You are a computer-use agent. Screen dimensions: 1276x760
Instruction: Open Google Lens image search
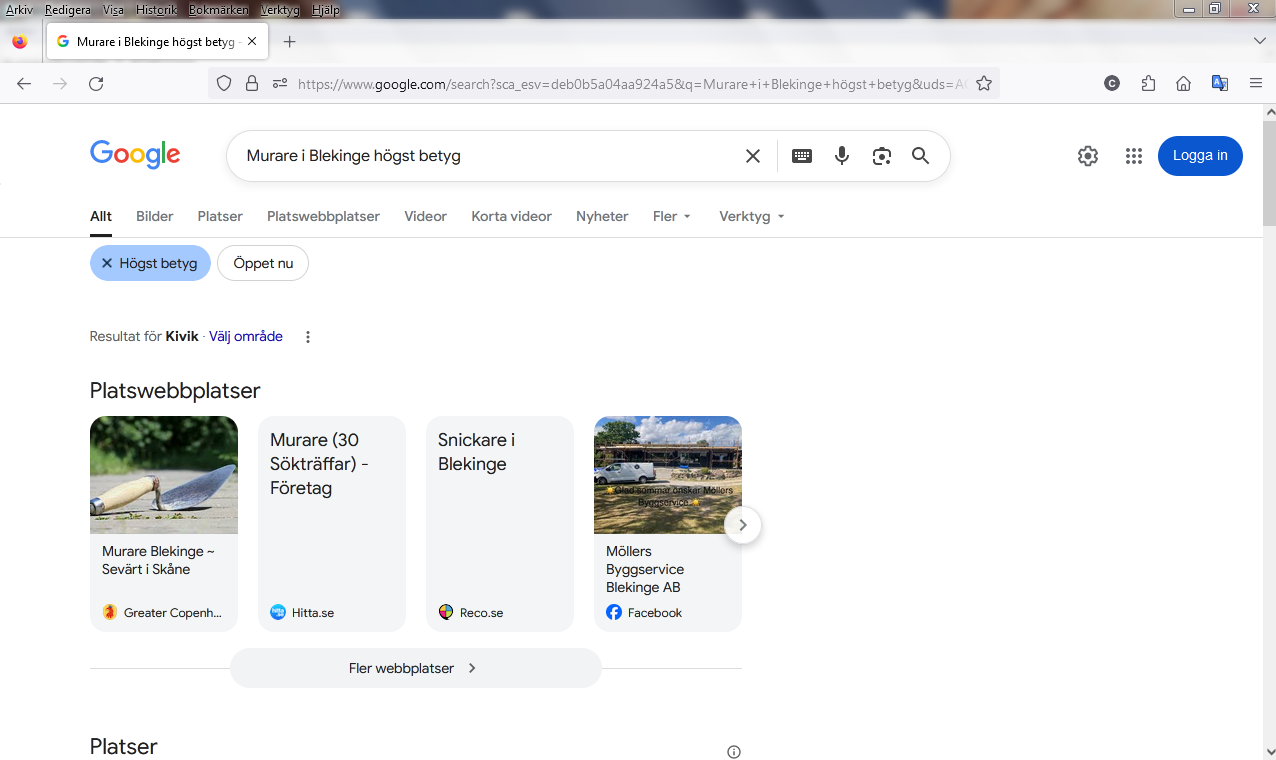tap(881, 156)
